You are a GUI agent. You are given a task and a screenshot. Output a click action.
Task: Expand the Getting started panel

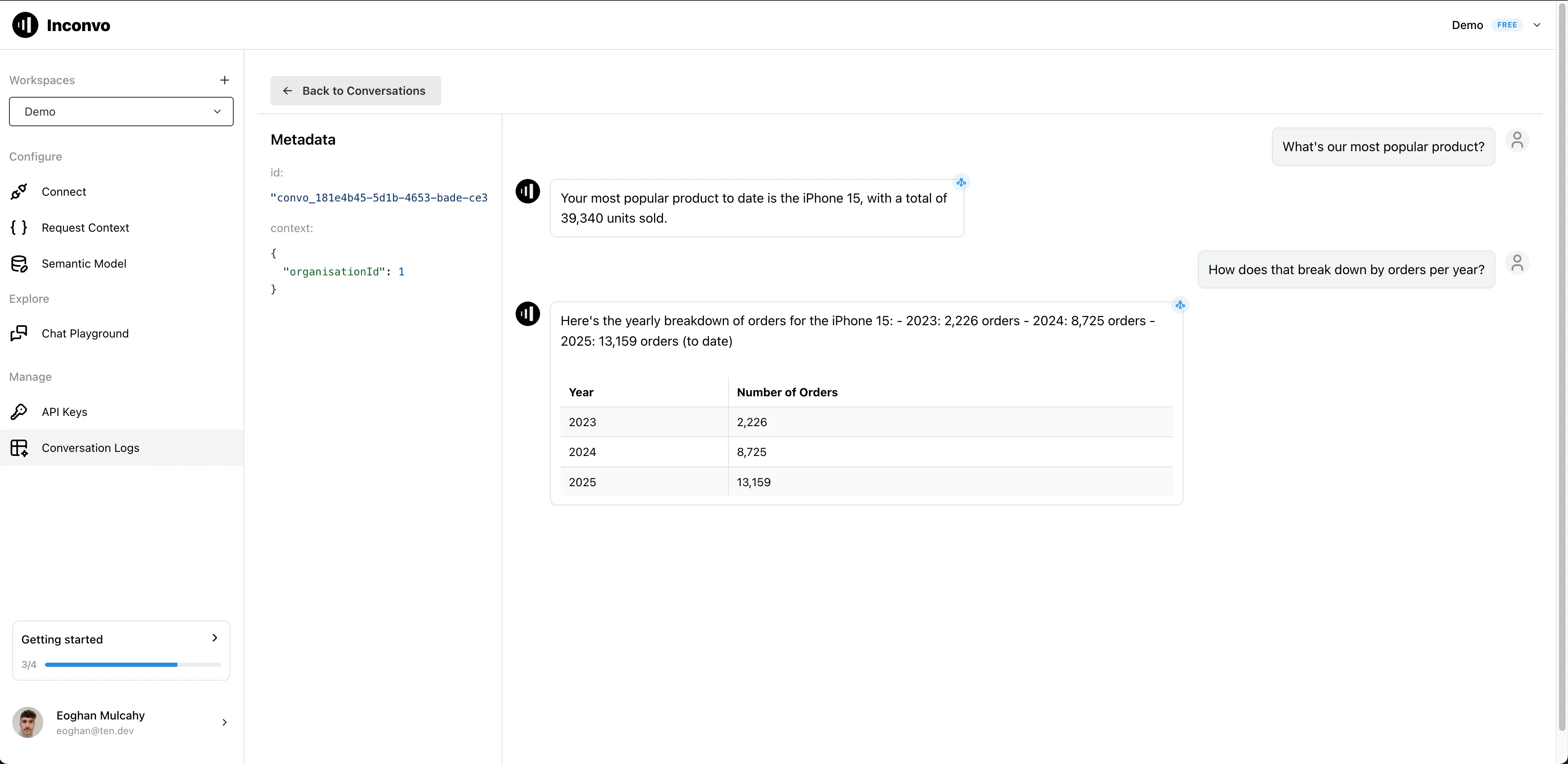point(214,638)
